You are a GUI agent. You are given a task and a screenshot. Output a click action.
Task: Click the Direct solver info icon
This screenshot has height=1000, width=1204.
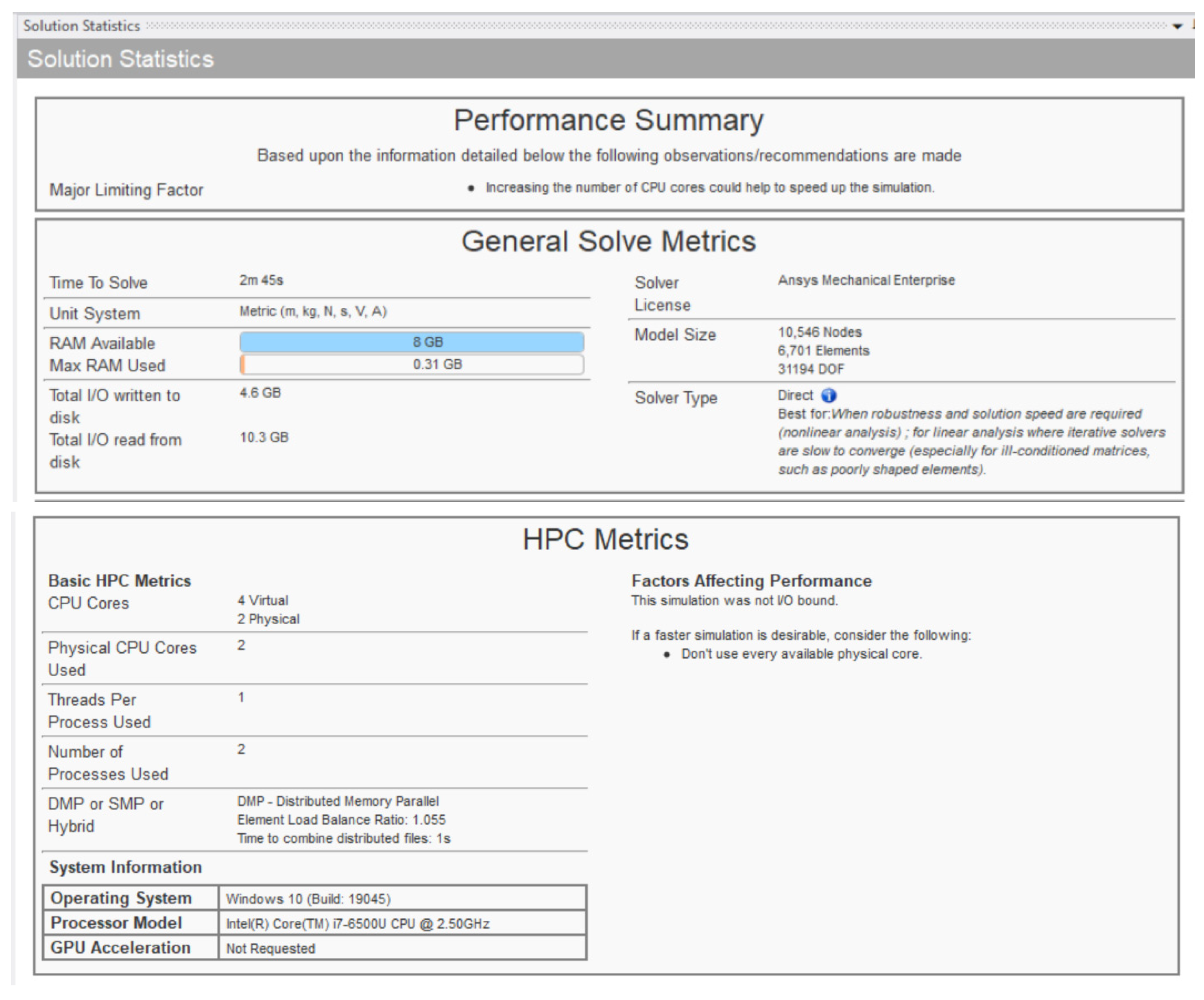(829, 395)
